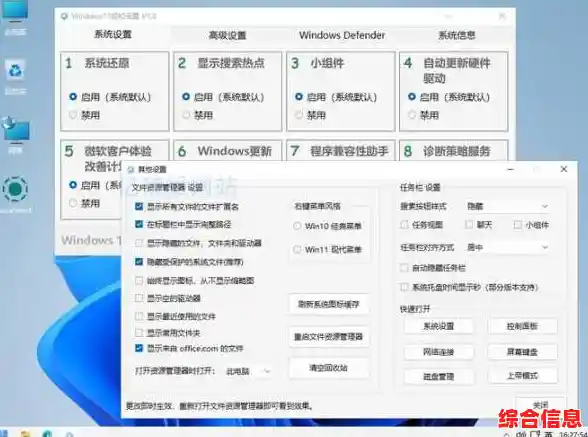Enable 显示常用文件夹 checkbox
Screen dimensions: 588x437
tap(139, 333)
